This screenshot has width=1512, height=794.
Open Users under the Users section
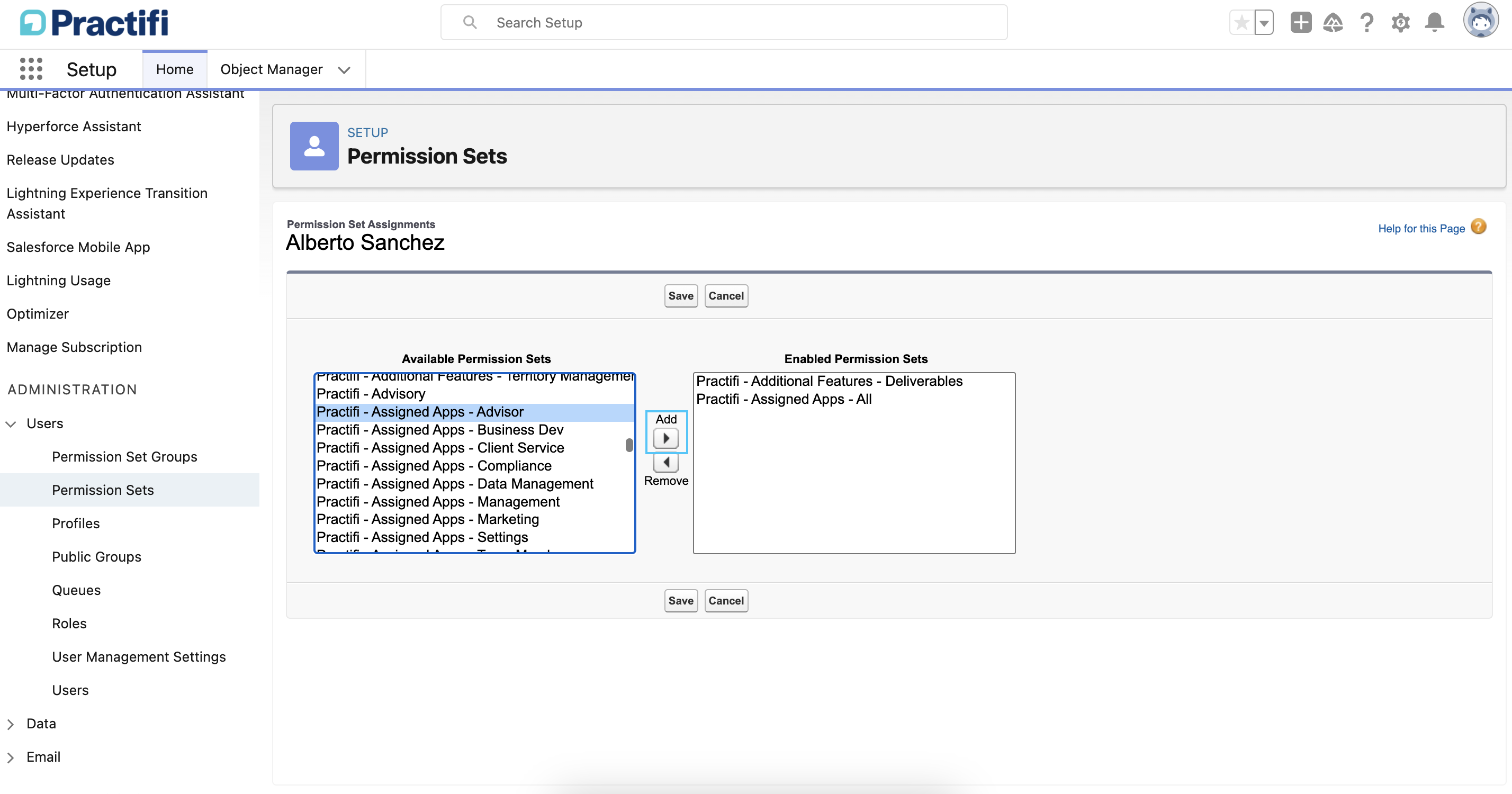click(x=70, y=690)
